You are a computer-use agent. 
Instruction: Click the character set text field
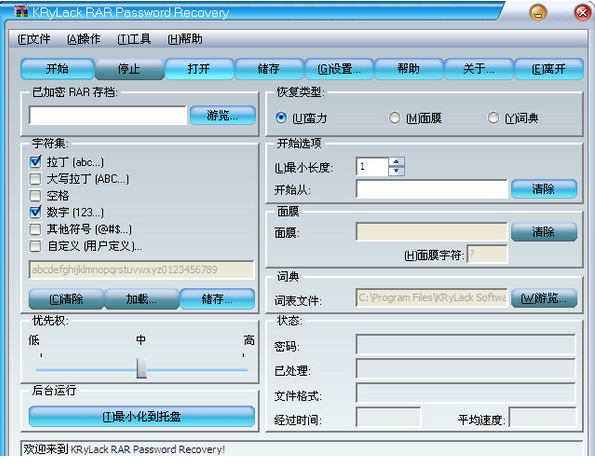click(x=141, y=269)
